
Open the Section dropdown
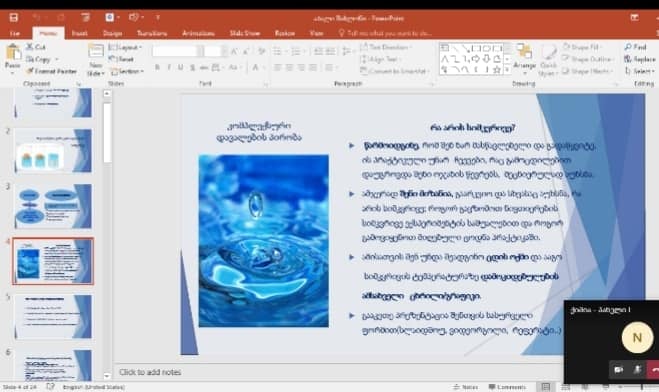point(126,71)
